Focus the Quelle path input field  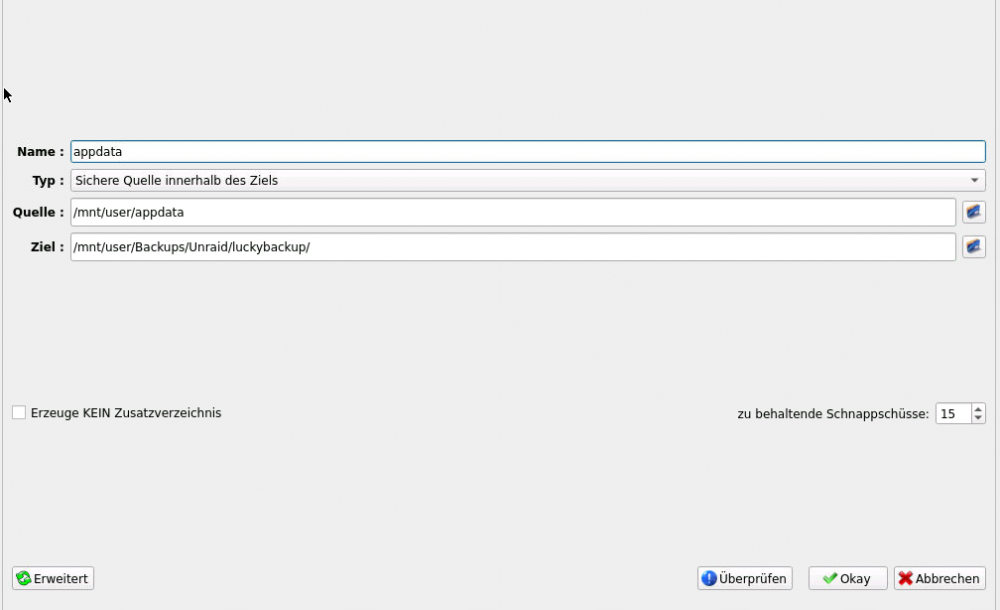[513, 212]
